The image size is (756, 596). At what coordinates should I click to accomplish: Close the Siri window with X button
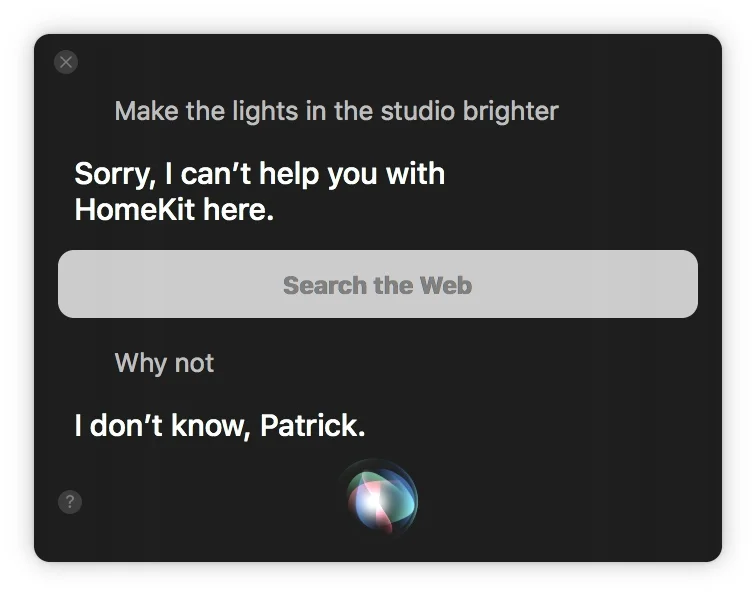tap(66, 62)
